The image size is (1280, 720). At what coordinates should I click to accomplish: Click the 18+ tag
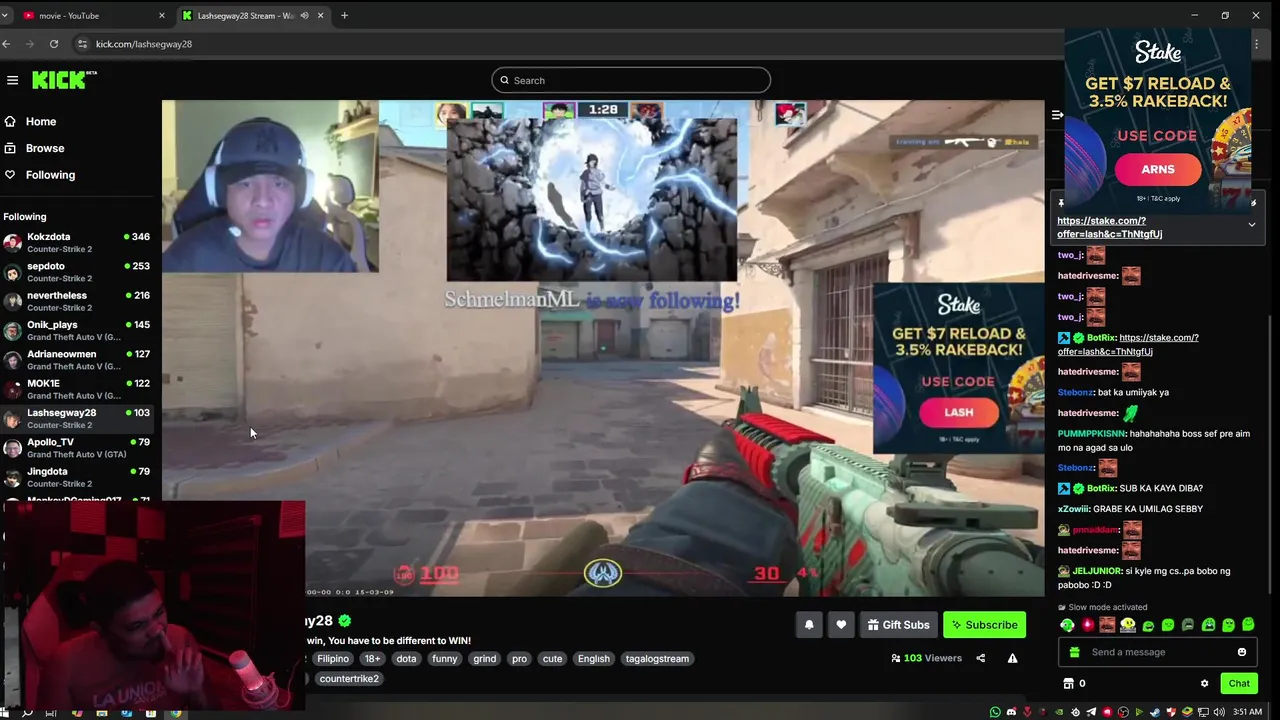point(372,659)
